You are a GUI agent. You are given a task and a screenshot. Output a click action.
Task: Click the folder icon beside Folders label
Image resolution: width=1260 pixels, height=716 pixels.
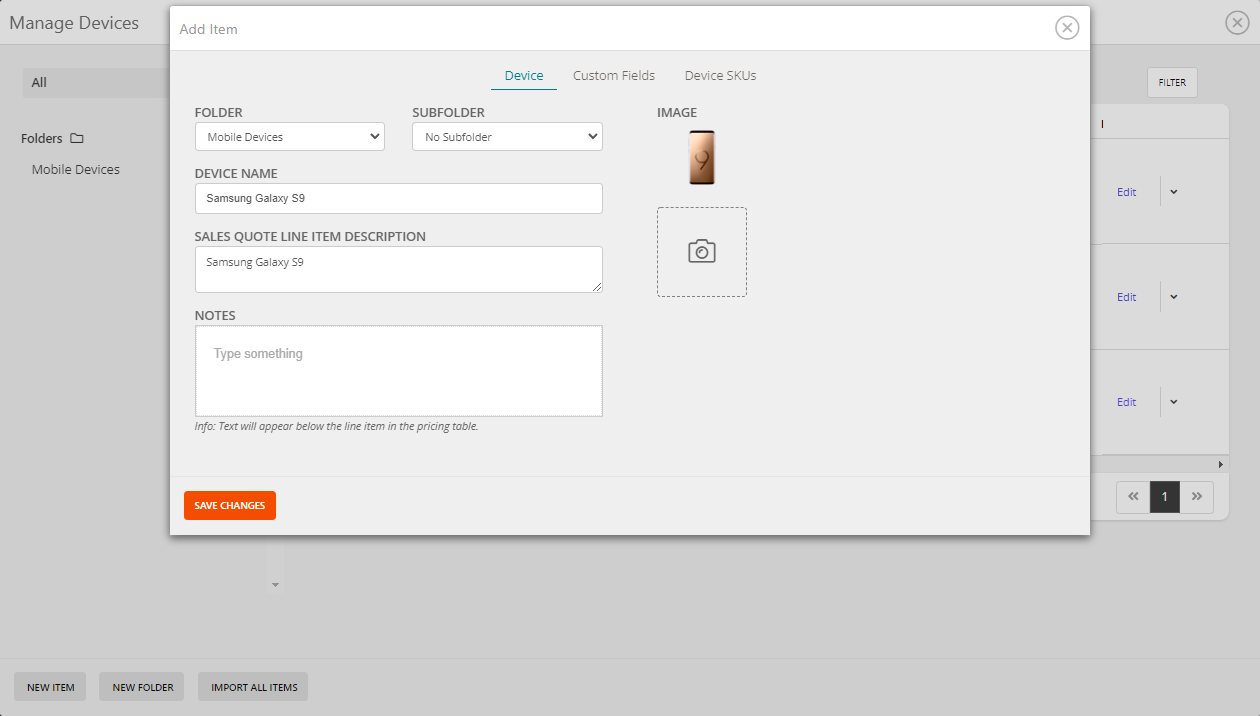tap(78, 138)
